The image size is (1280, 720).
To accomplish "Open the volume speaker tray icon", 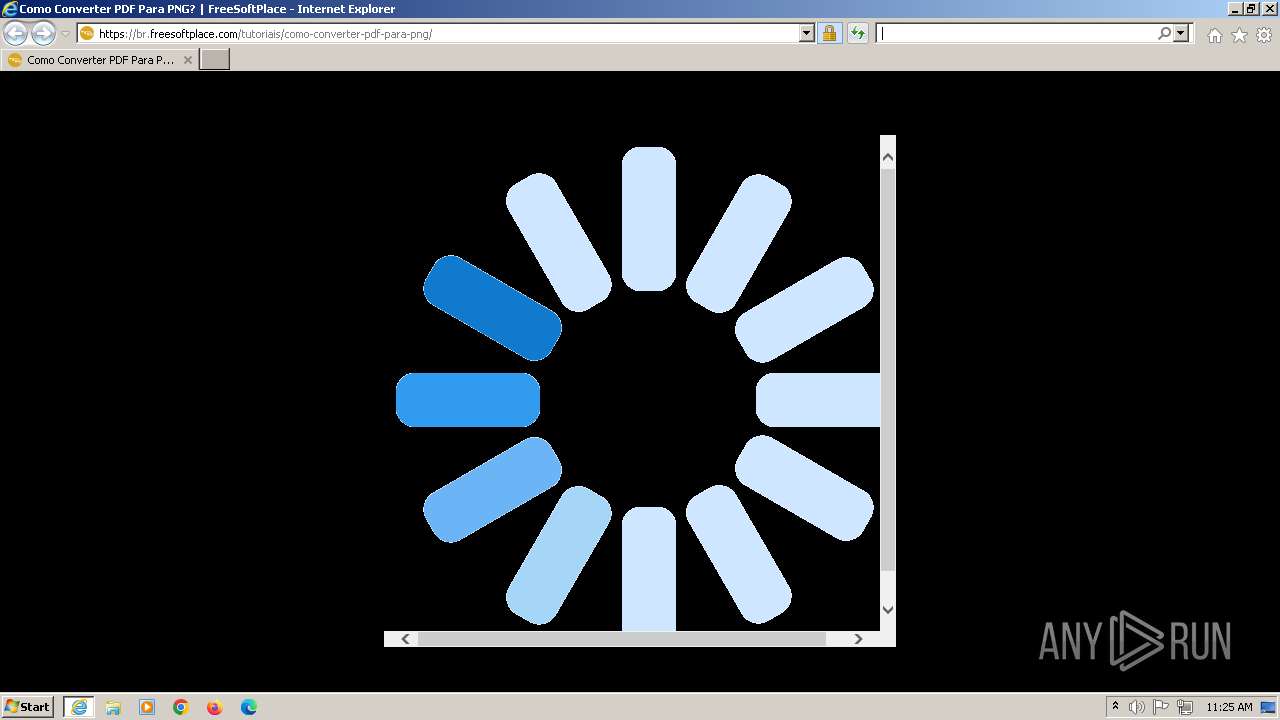I will point(1137,707).
